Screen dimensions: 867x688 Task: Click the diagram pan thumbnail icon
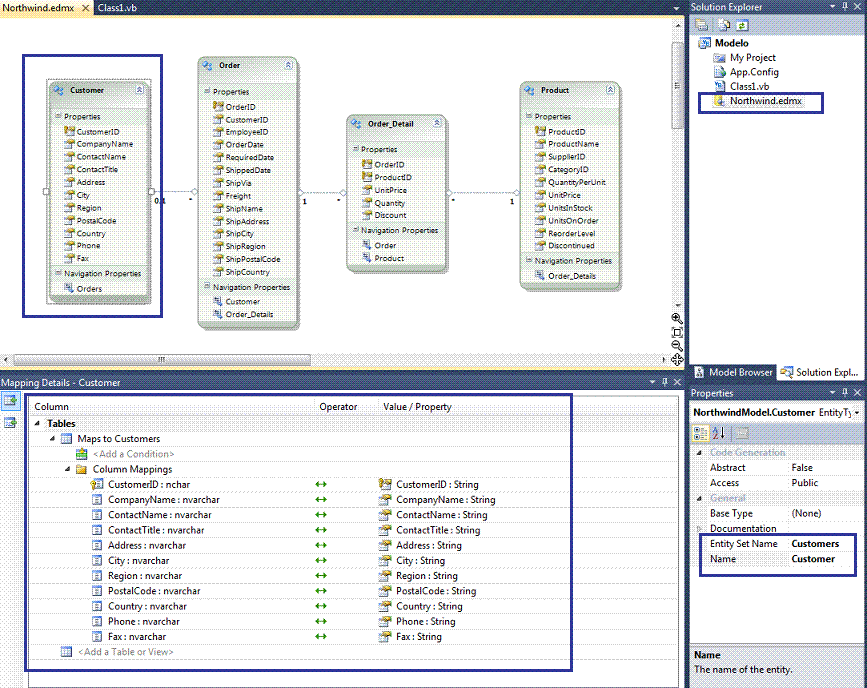click(677, 360)
